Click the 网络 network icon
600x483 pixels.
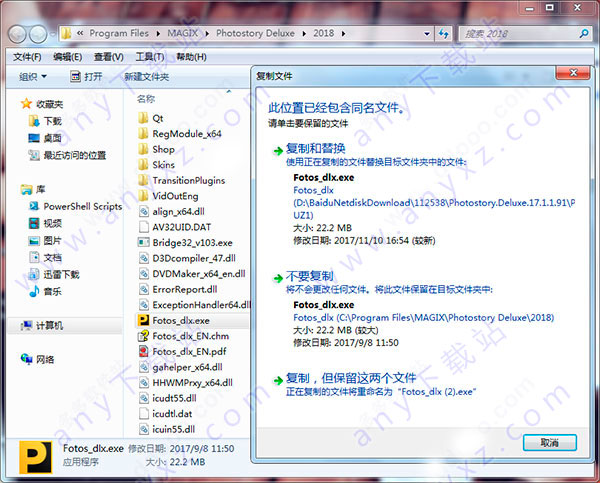click(x=26, y=359)
